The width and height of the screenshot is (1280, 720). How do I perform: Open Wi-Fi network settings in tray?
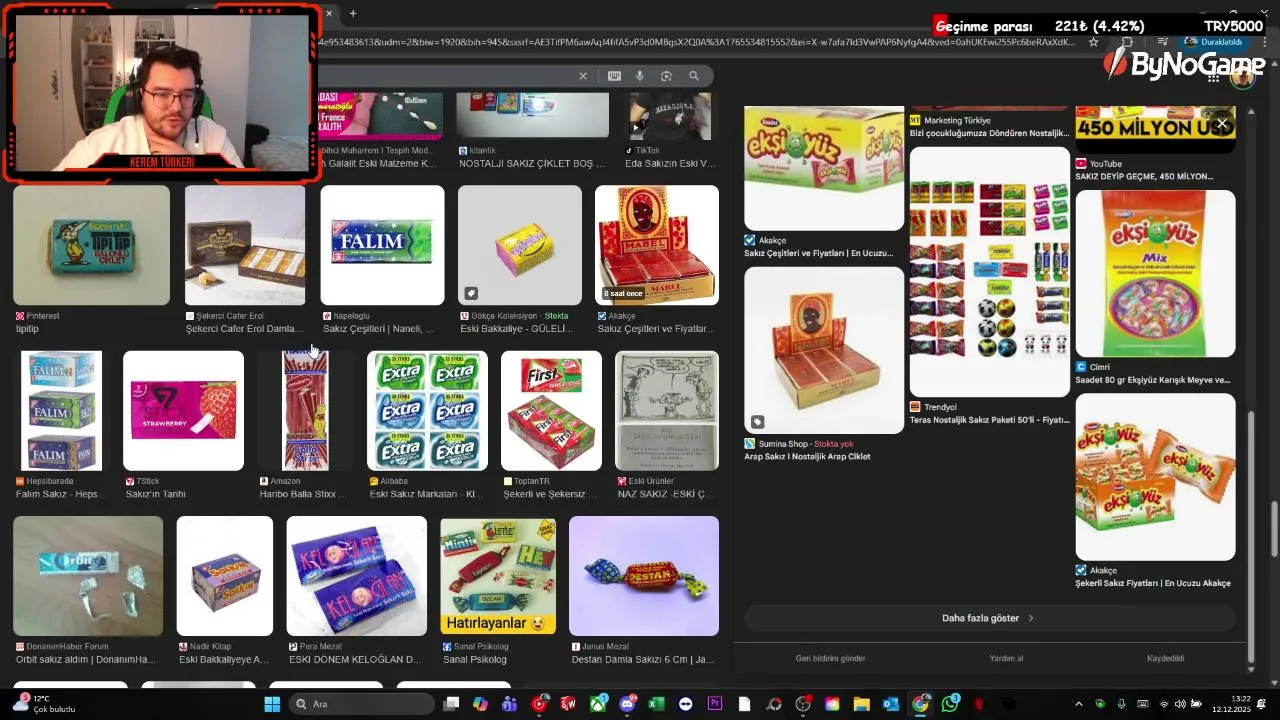point(1163,704)
